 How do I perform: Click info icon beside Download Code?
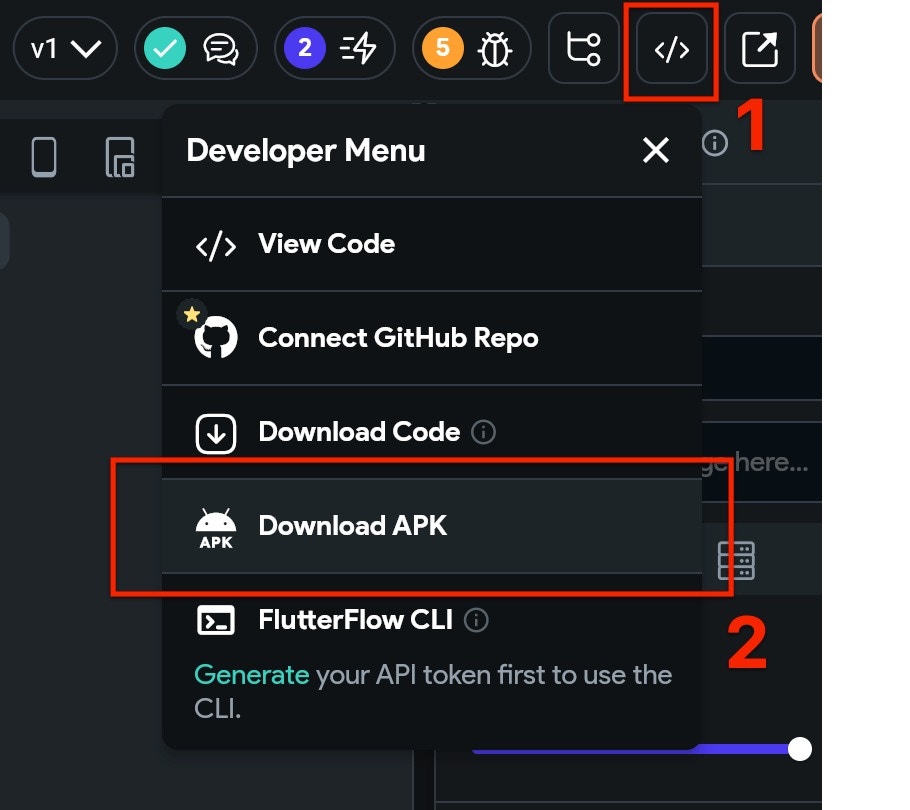pos(483,432)
